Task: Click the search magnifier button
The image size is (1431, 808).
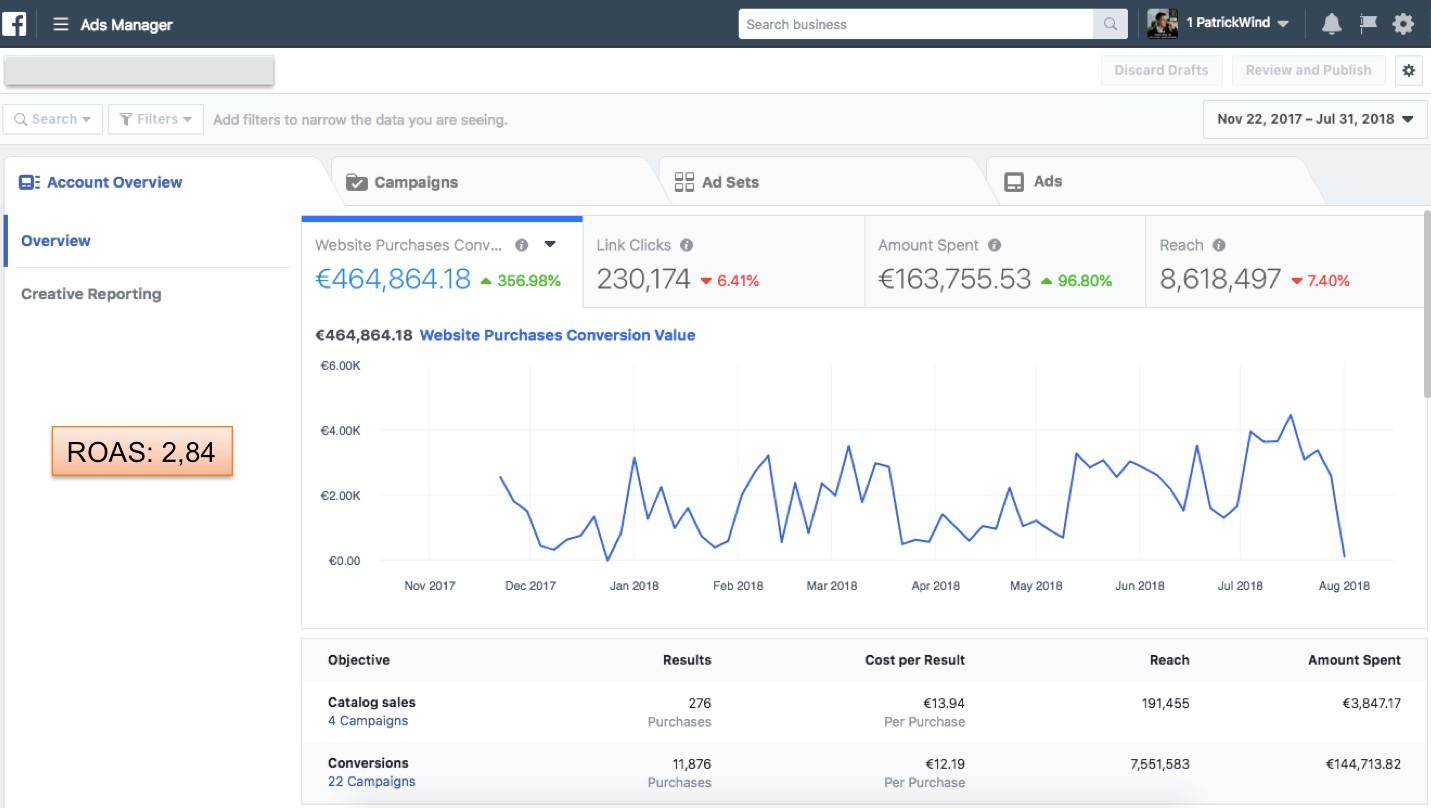Action: pos(1110,25)
